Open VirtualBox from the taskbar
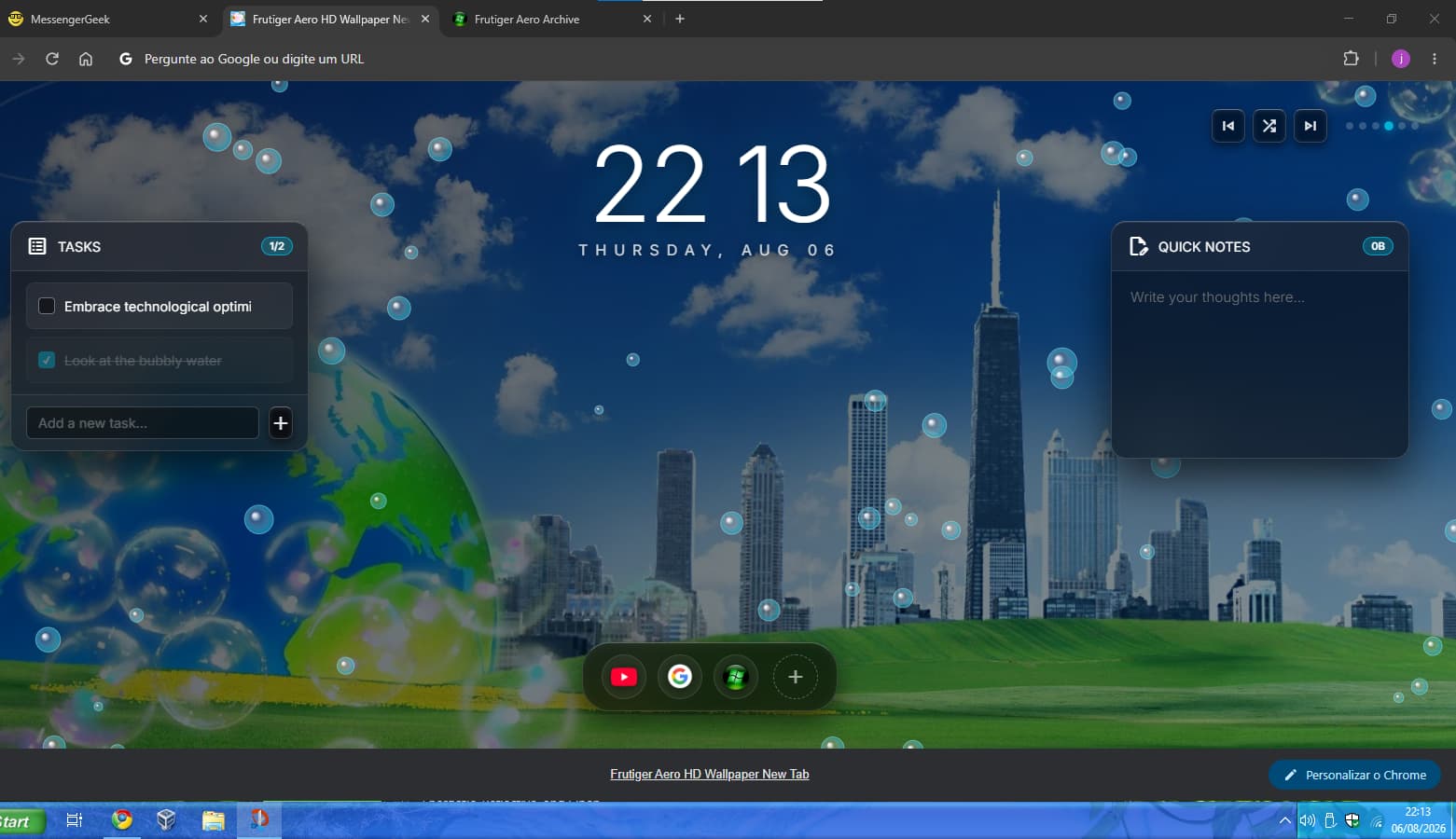Image resolution: width=1456 pixels, height=839 pixels. point(166,819)
